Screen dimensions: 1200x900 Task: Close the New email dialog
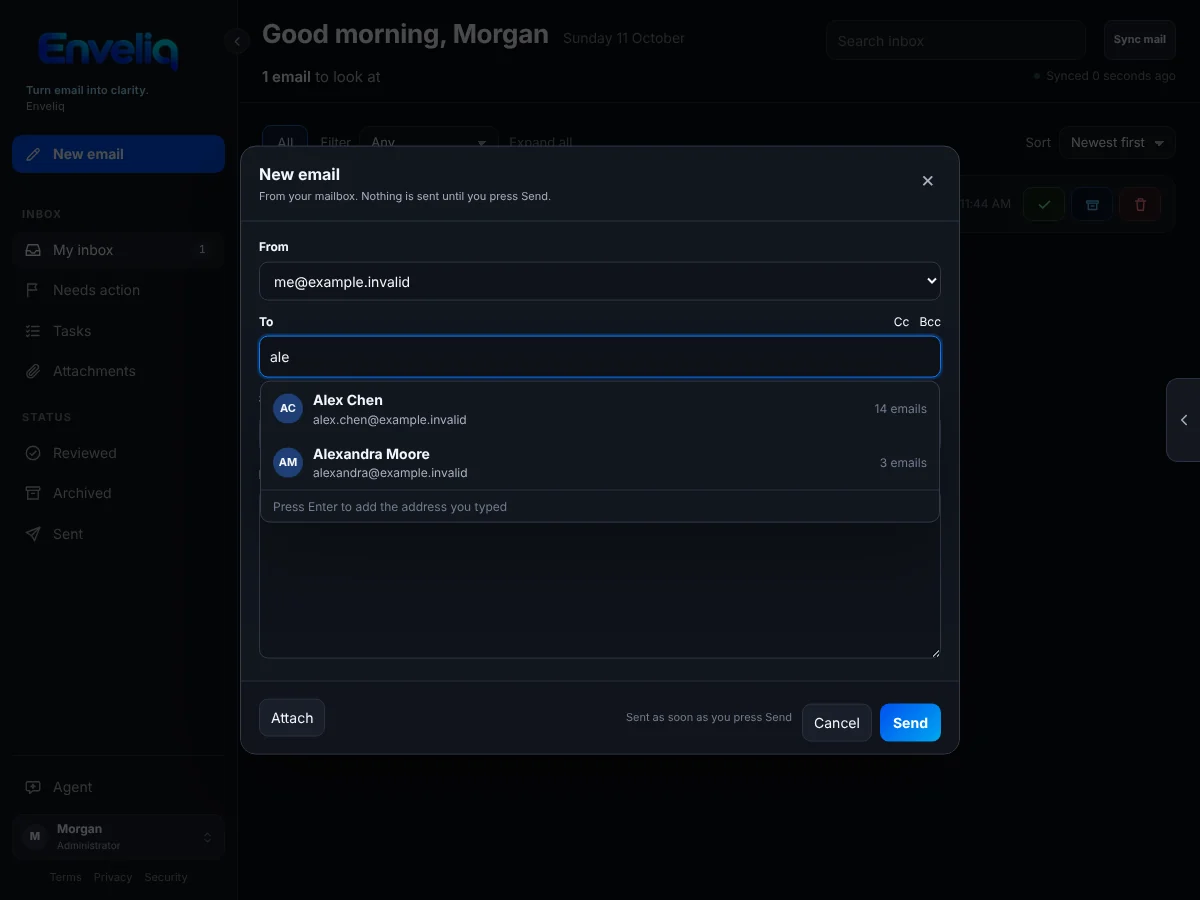click(927, 181)
